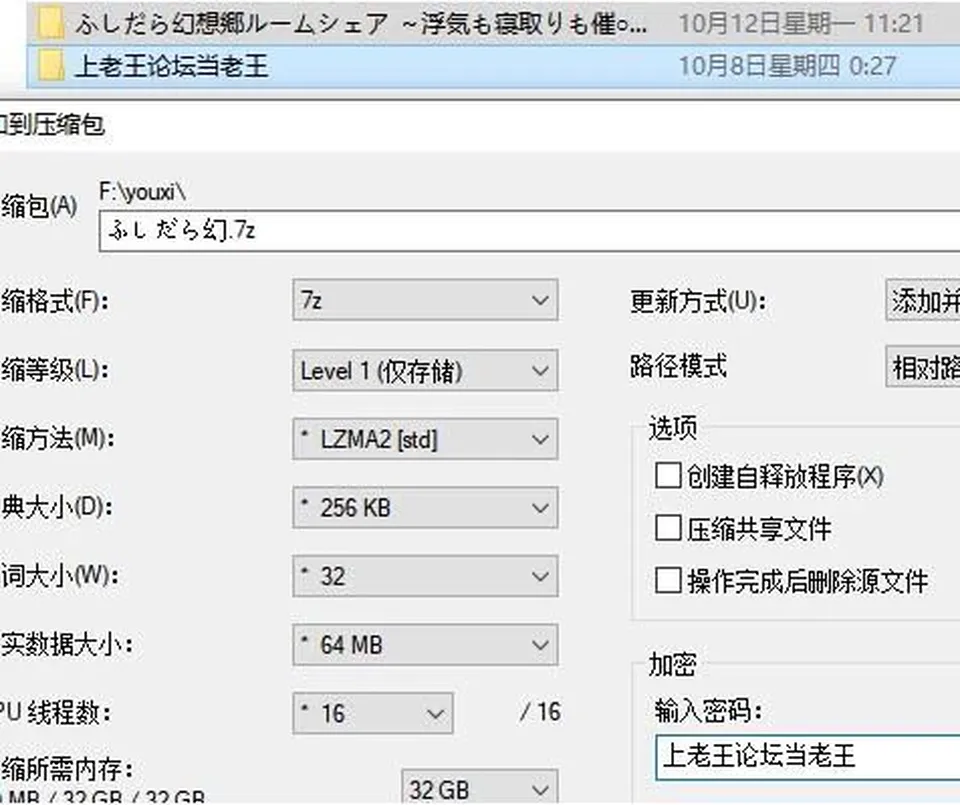This screenshot has width=960, height=805.
Task: Enable 压缩共享文件 checkbox
Action: click(668, 528)
